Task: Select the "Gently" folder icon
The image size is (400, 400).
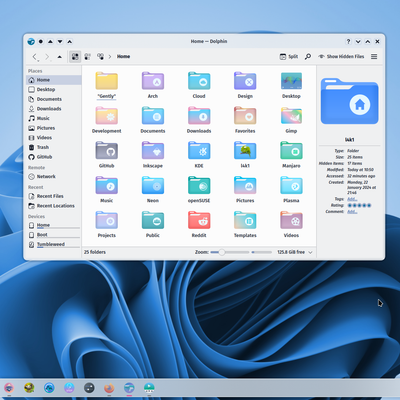Action: click(x=107, y=81)
